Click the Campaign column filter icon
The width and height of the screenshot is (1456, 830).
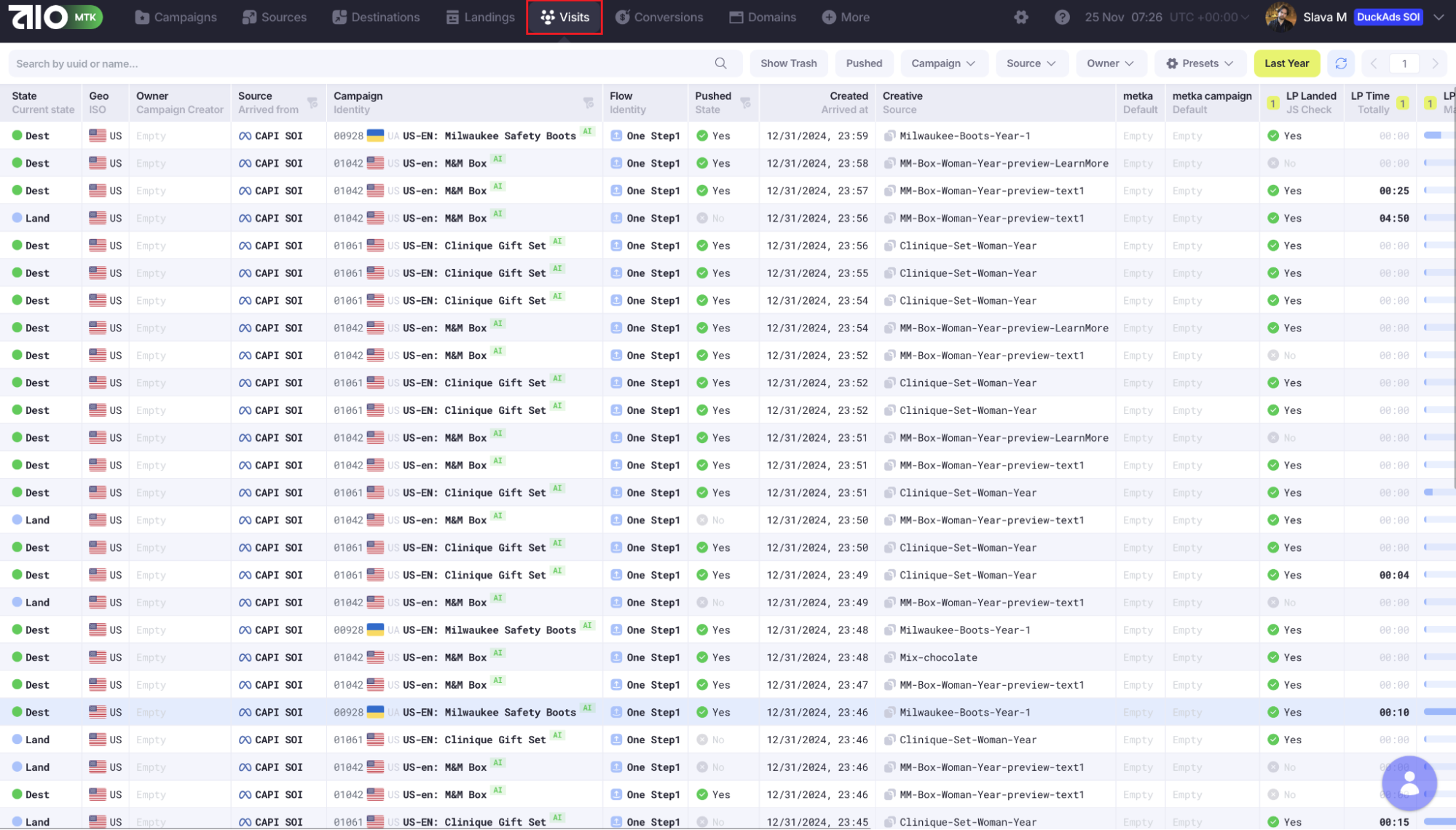[589, 103]
